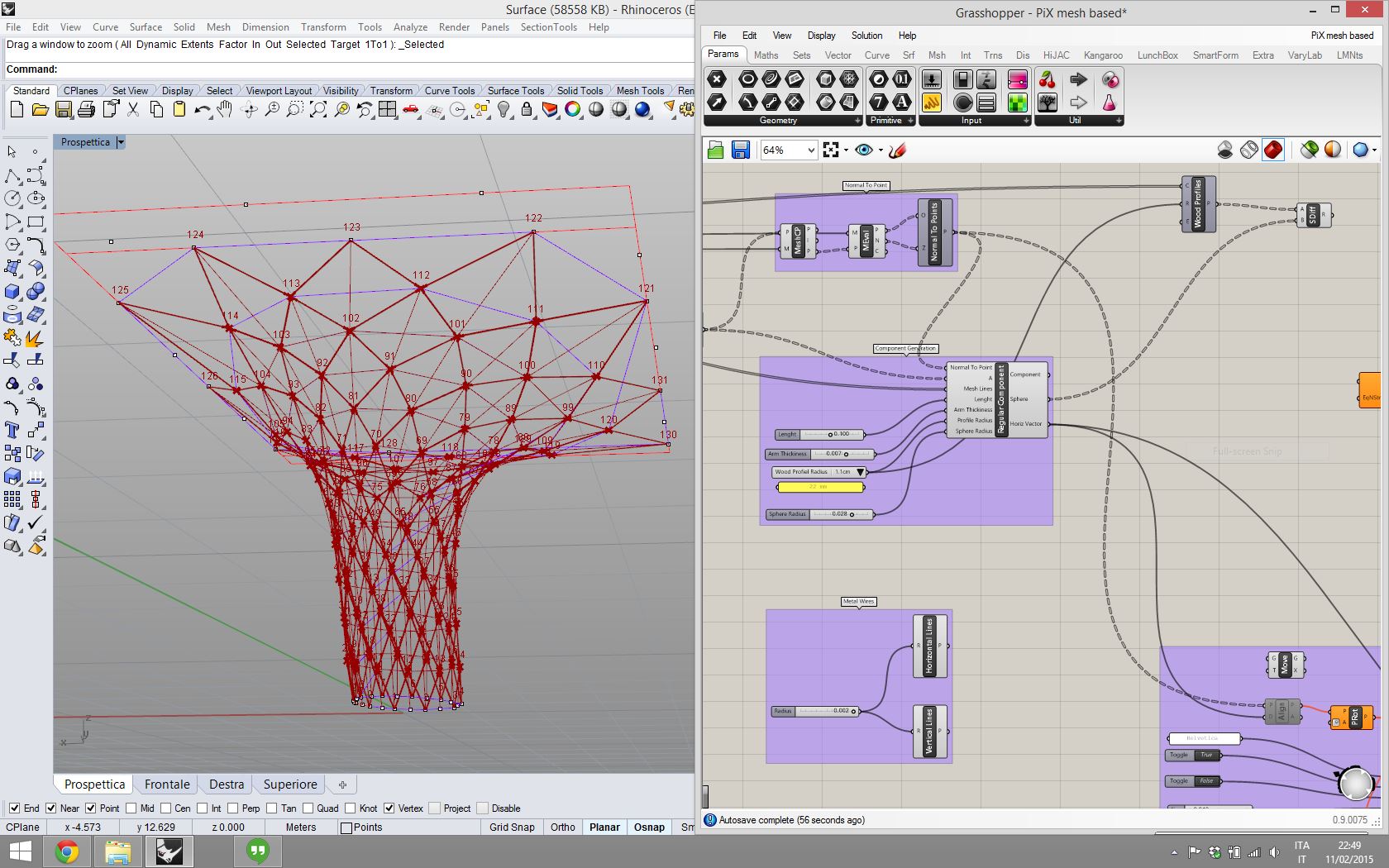Open the Analyze menu in Rhino

410,27
